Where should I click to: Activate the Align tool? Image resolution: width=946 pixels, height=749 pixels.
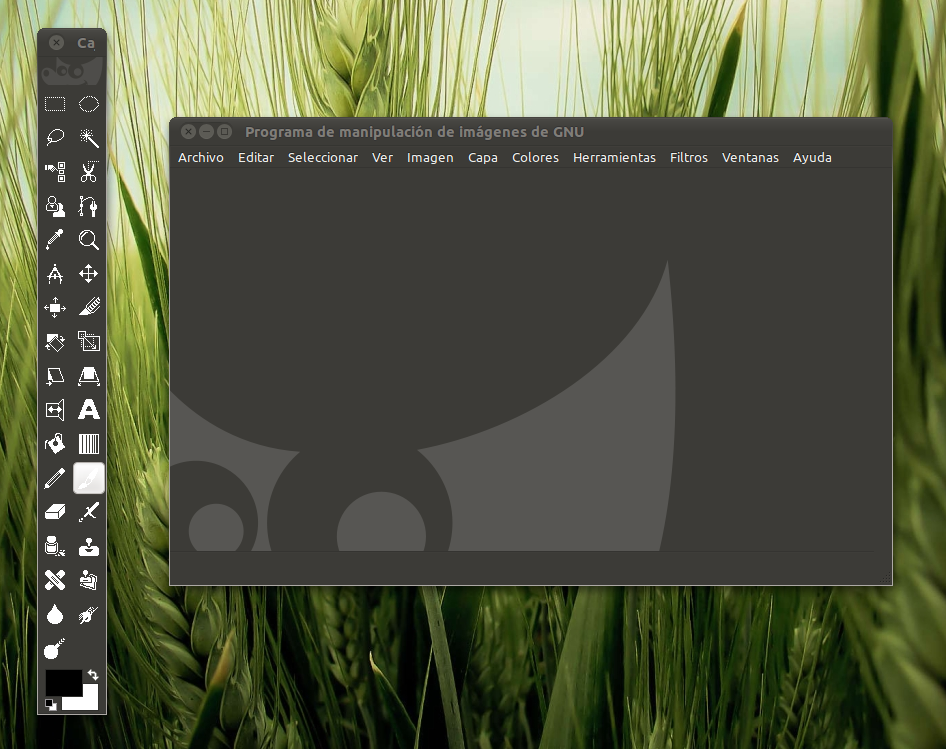[x=55, y=308]
